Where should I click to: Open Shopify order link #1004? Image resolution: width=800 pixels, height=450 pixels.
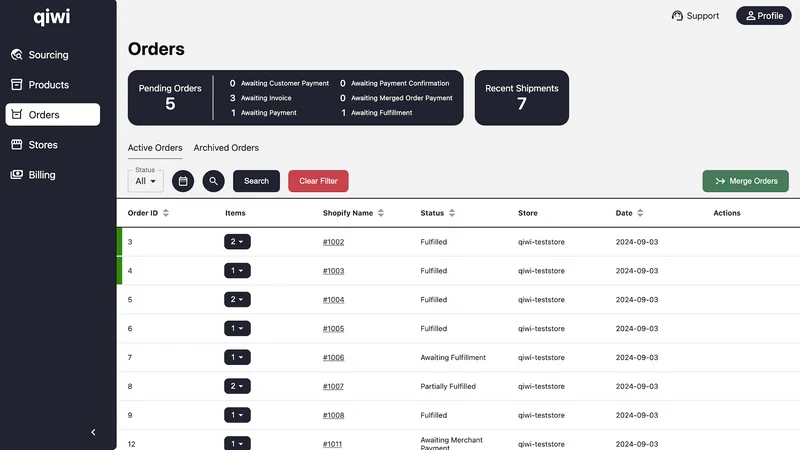333,300
